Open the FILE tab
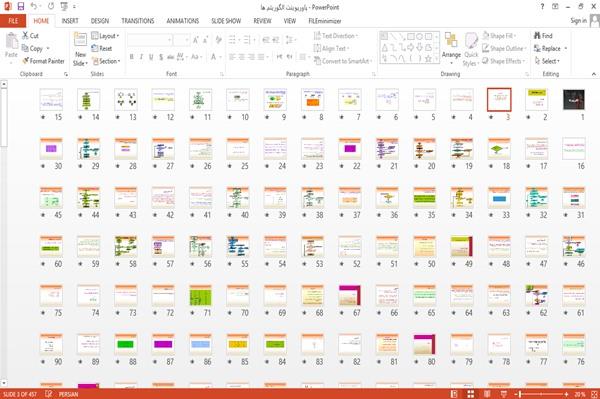 [x=13, y=21]
